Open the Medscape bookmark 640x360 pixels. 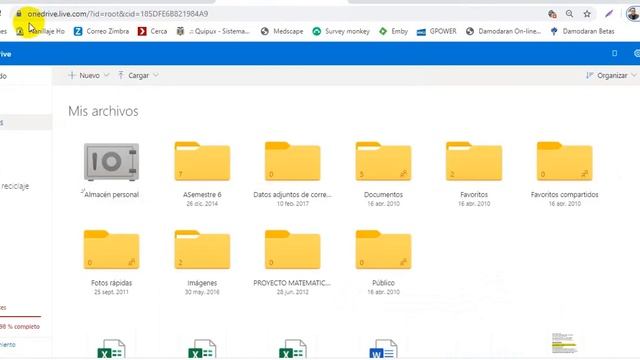pos(282,31)
